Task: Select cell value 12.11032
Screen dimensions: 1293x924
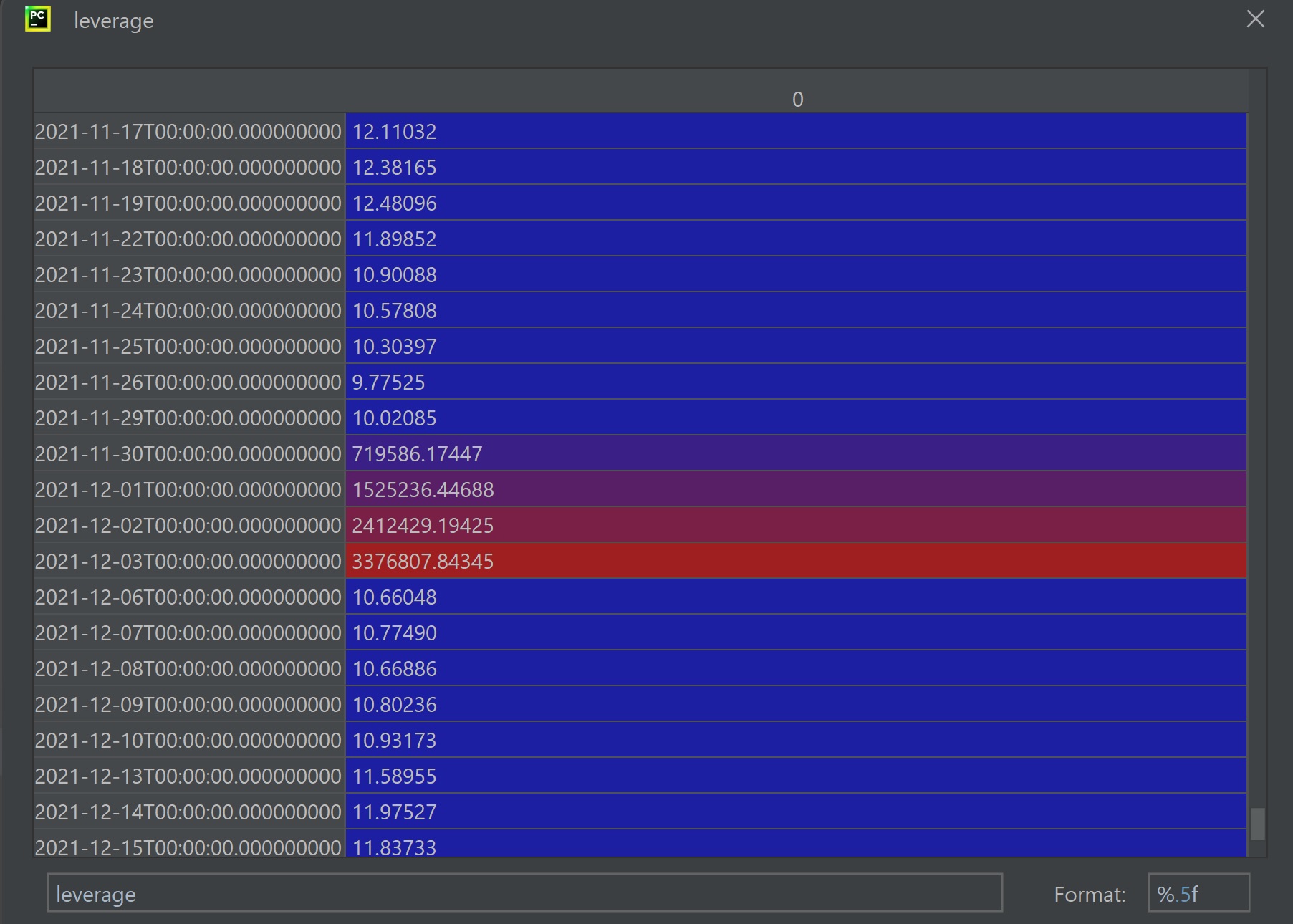Action: [x=796, y=131]
